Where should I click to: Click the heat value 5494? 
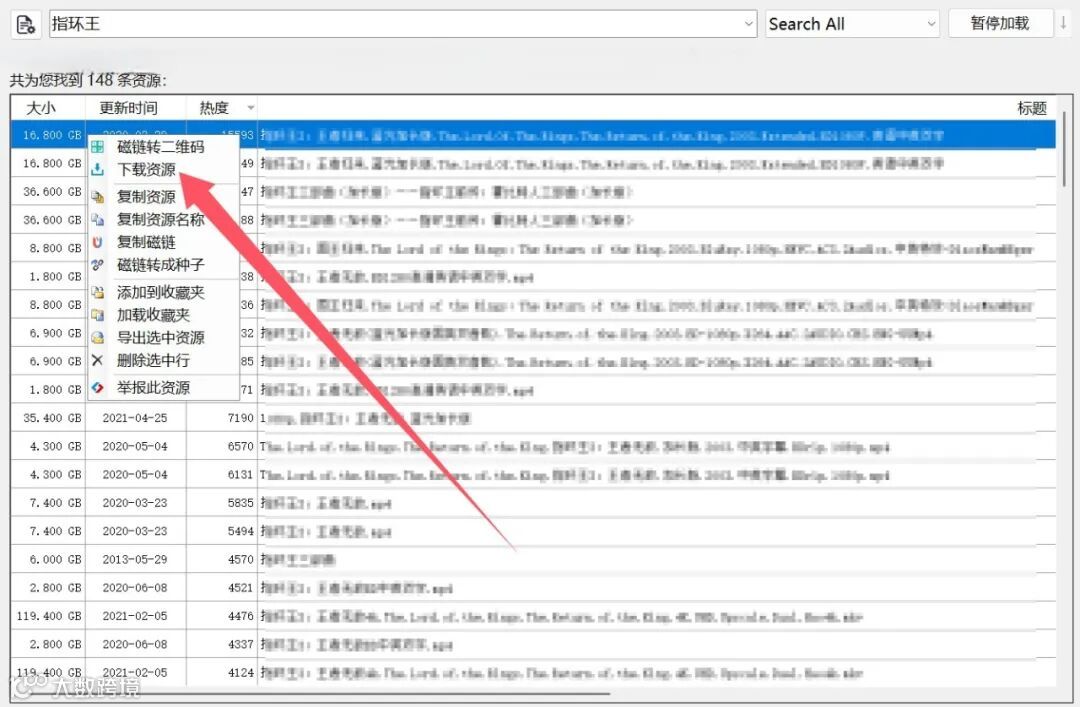[x=240, y=531]
